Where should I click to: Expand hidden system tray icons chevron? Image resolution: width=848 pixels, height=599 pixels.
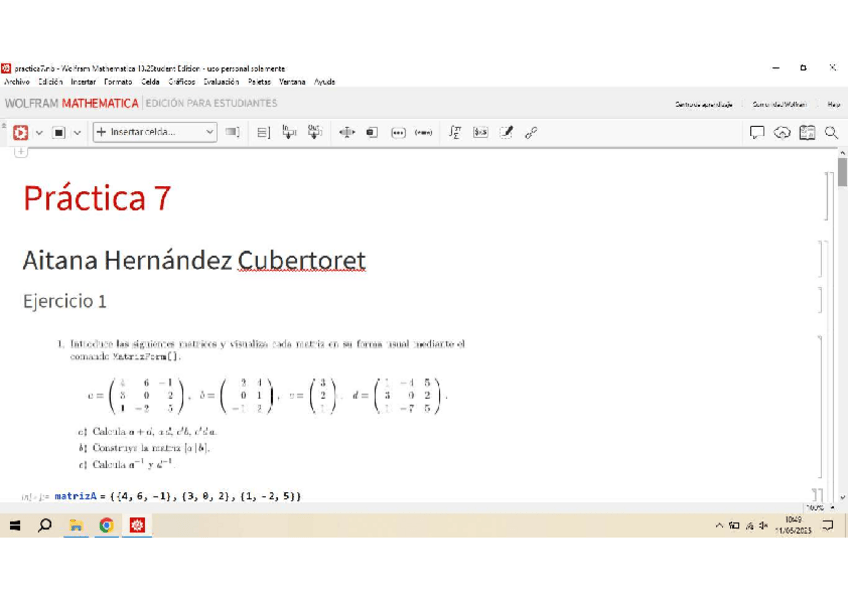point(719,525)
